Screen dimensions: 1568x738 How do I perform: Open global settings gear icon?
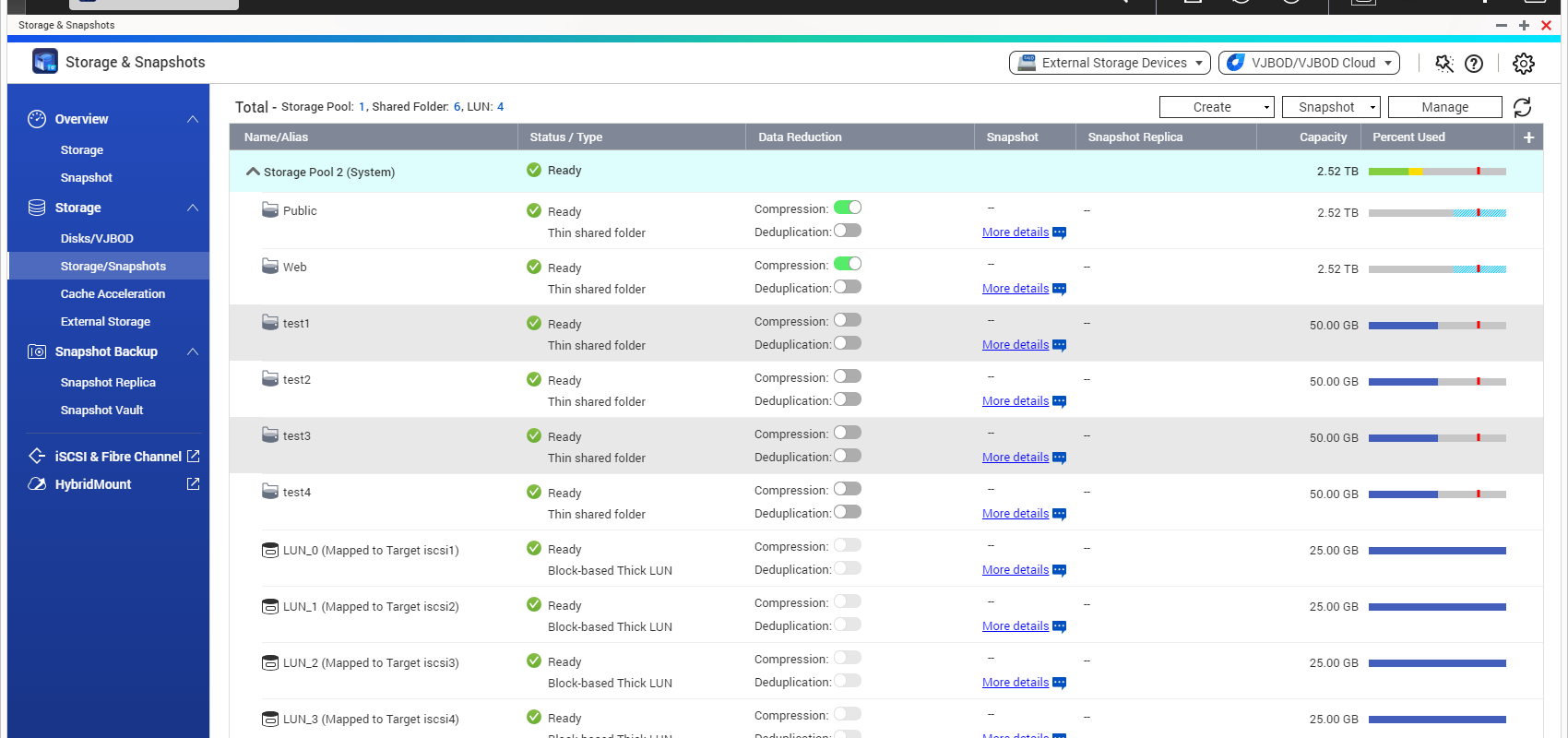tap(1524, 63)
